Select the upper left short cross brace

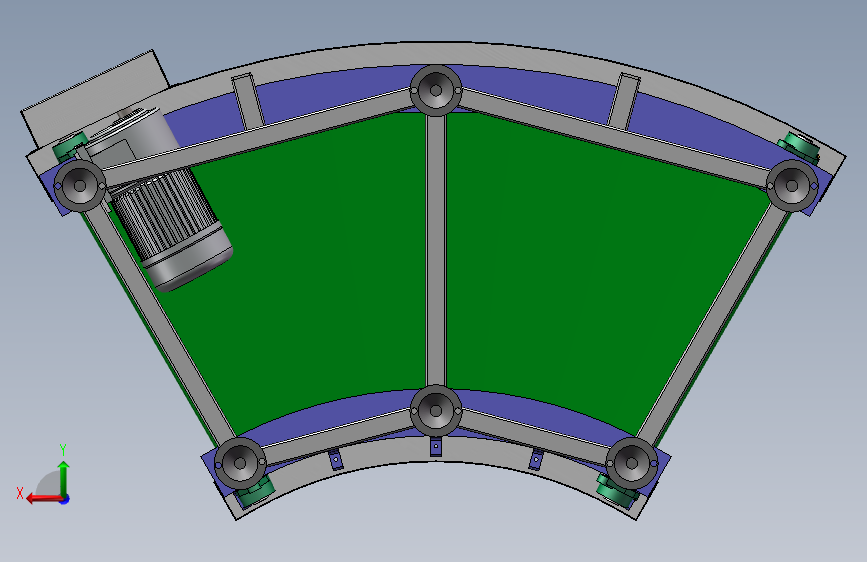pos(248,101)
